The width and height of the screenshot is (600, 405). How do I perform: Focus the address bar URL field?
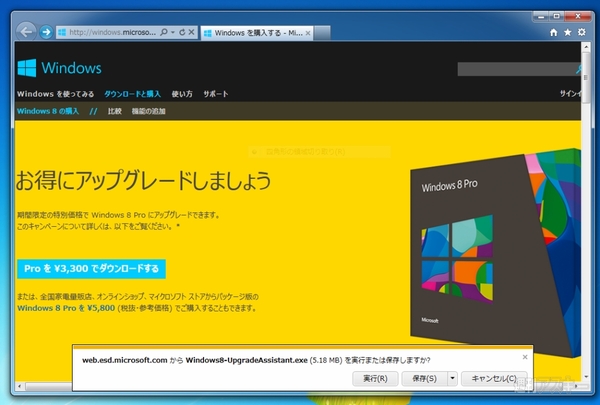[x=112, y=33]
